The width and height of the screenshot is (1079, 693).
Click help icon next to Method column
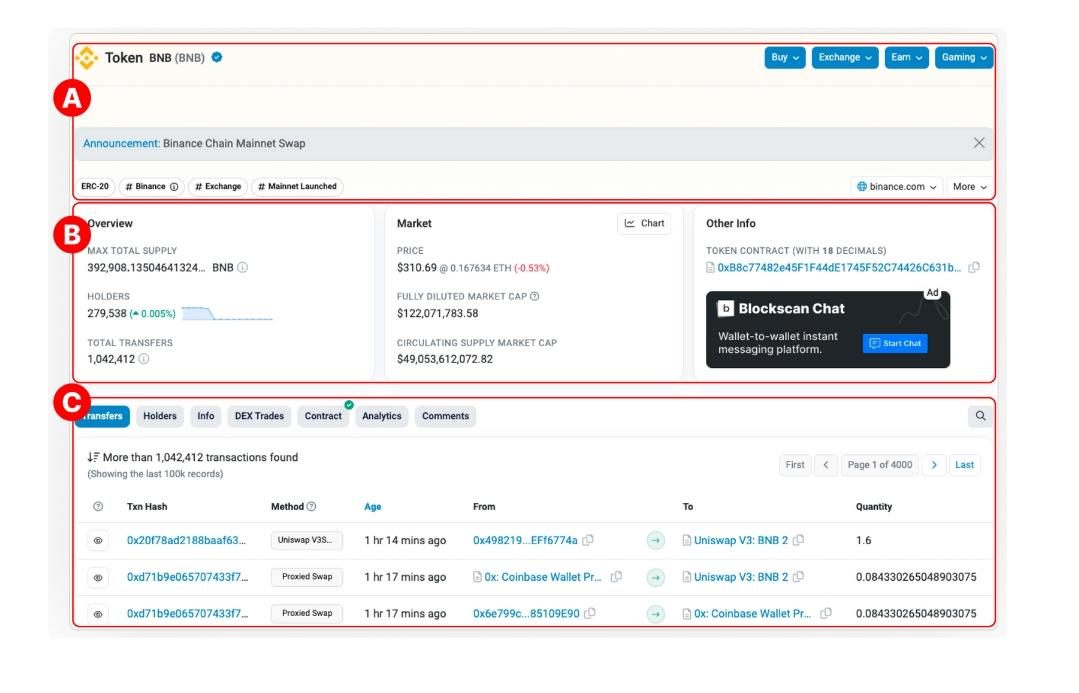(311, 507)
